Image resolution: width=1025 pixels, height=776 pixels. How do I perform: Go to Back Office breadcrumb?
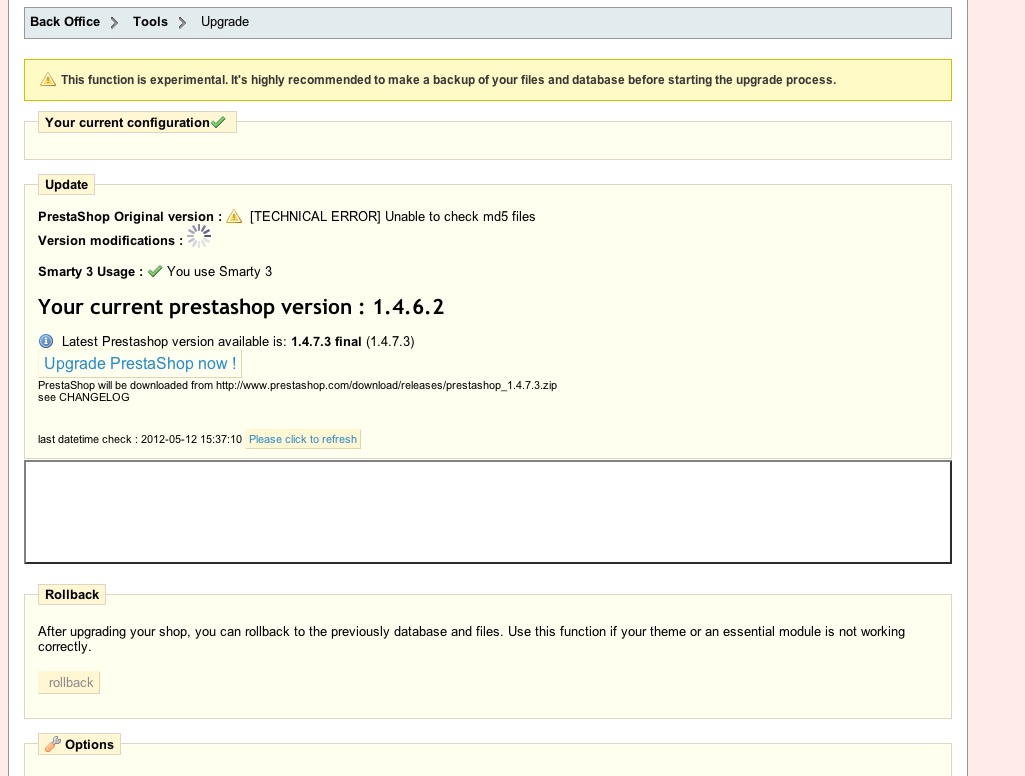click(x=65, y=22)
